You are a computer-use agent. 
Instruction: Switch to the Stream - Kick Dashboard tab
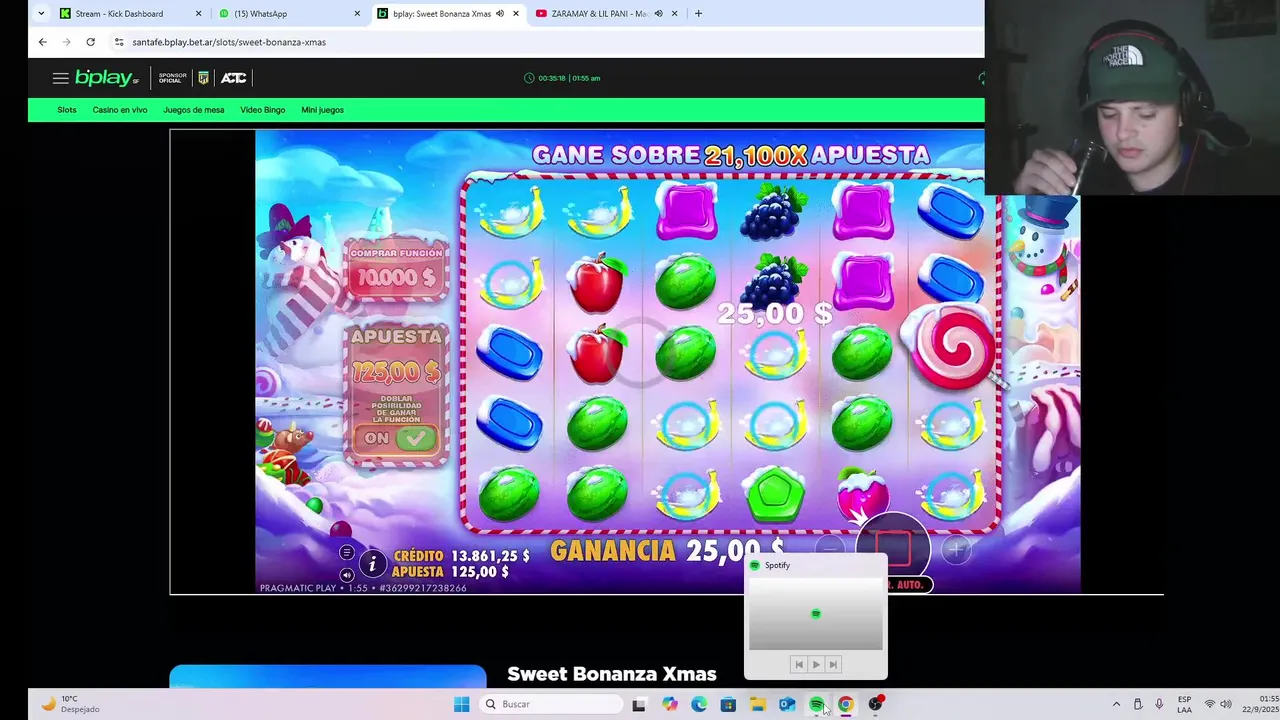(119, 14)
